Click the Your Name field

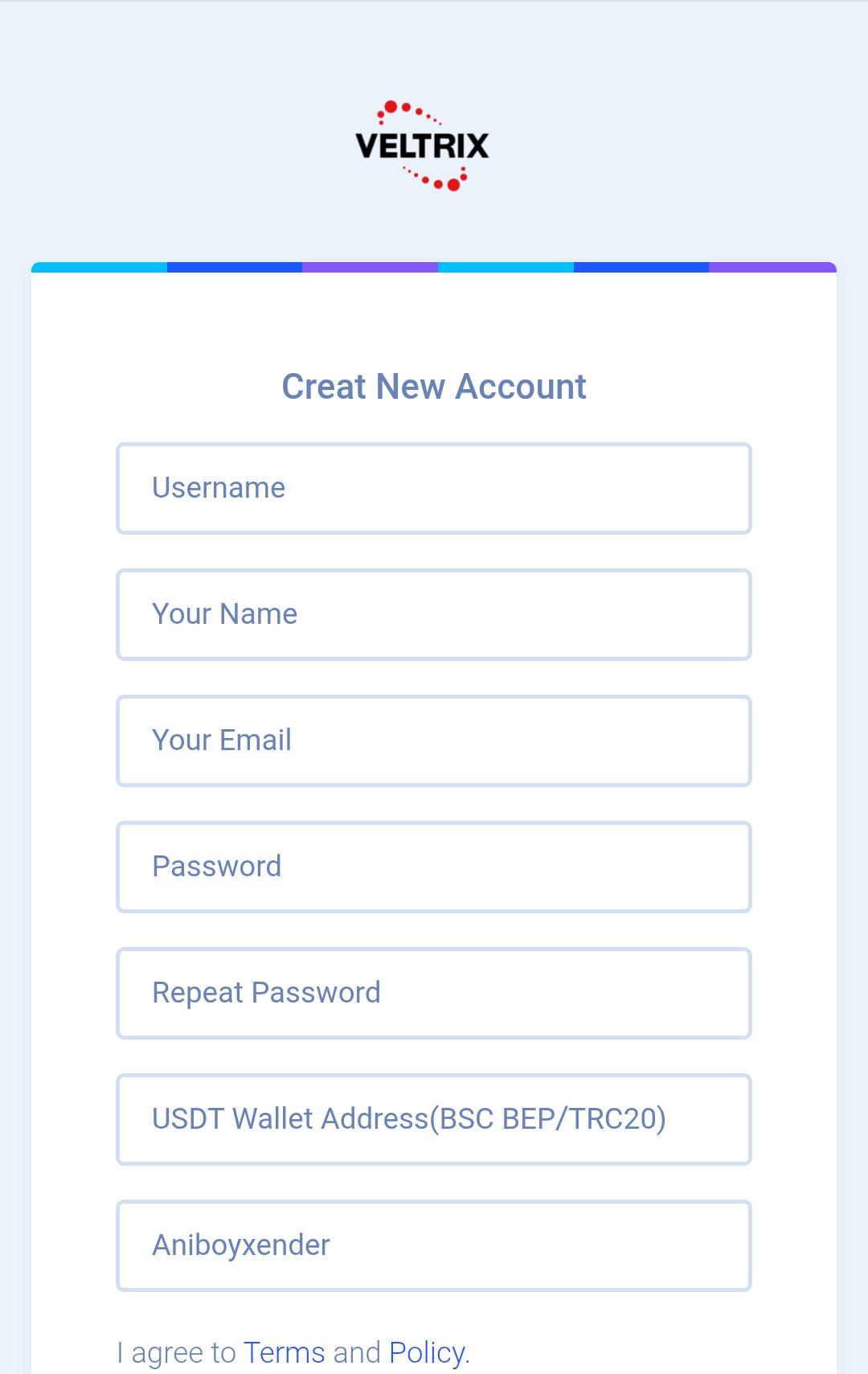pos(434,614)
